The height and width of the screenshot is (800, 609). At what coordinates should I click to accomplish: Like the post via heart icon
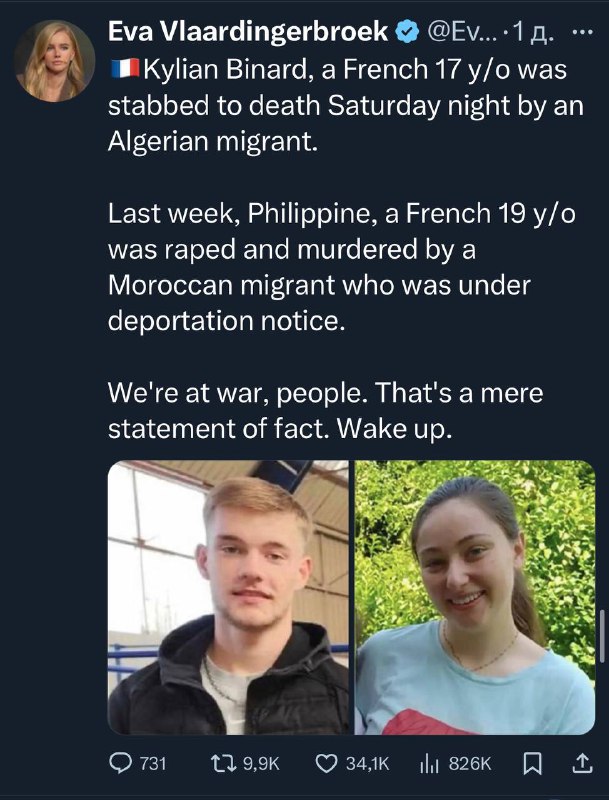pos(326,763)
